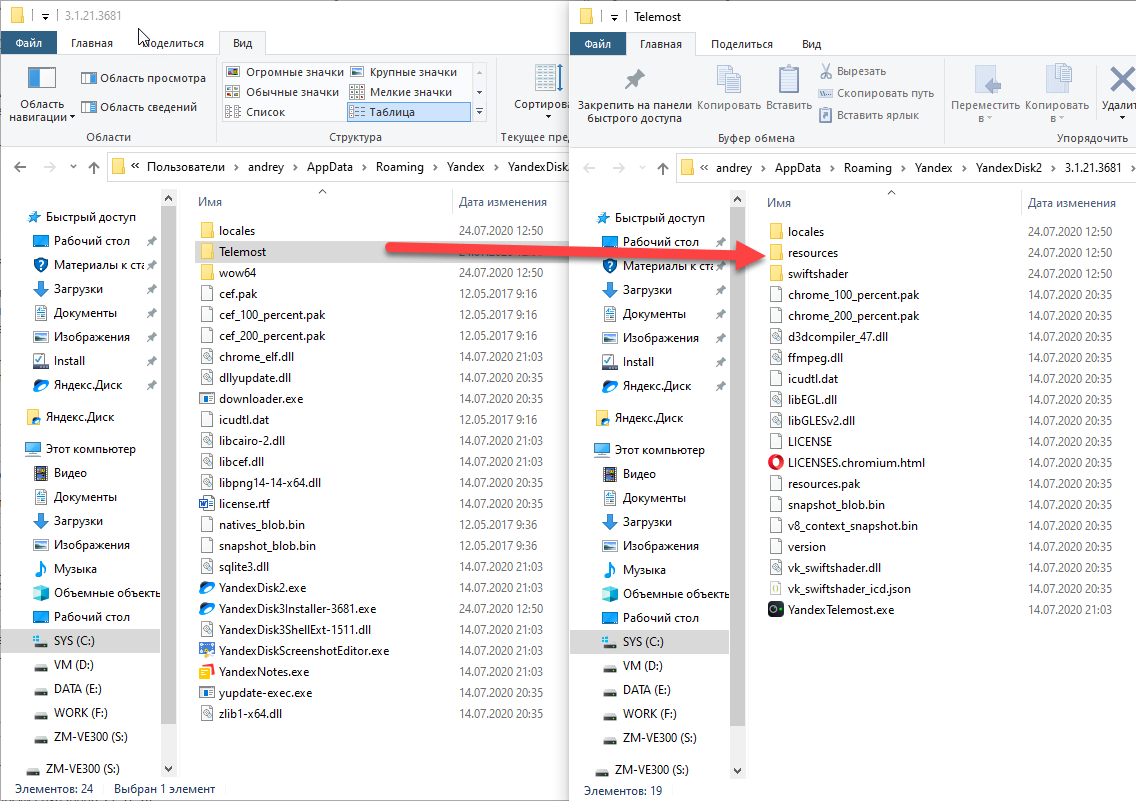
Task: Open Поделиться tab in Telemost window
Action: click(x=742, y=44)
